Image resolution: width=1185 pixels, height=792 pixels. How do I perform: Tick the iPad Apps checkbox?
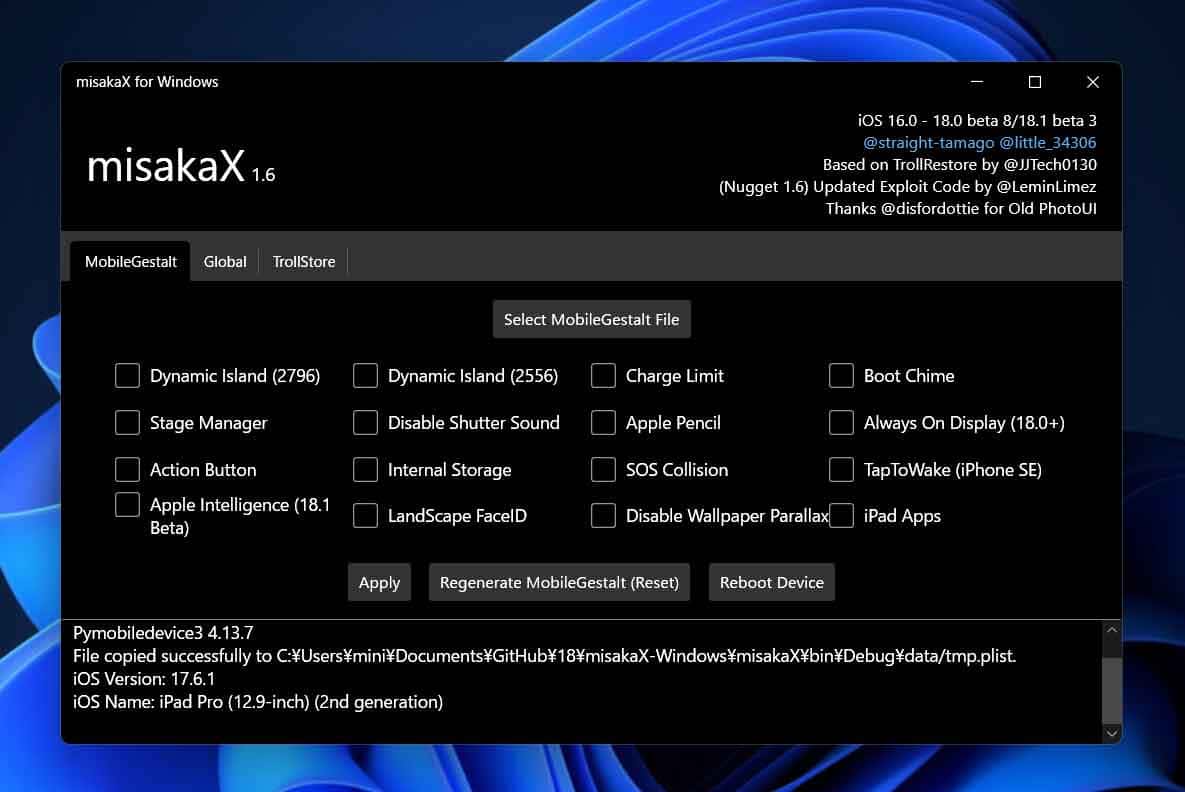pos(841,516)
